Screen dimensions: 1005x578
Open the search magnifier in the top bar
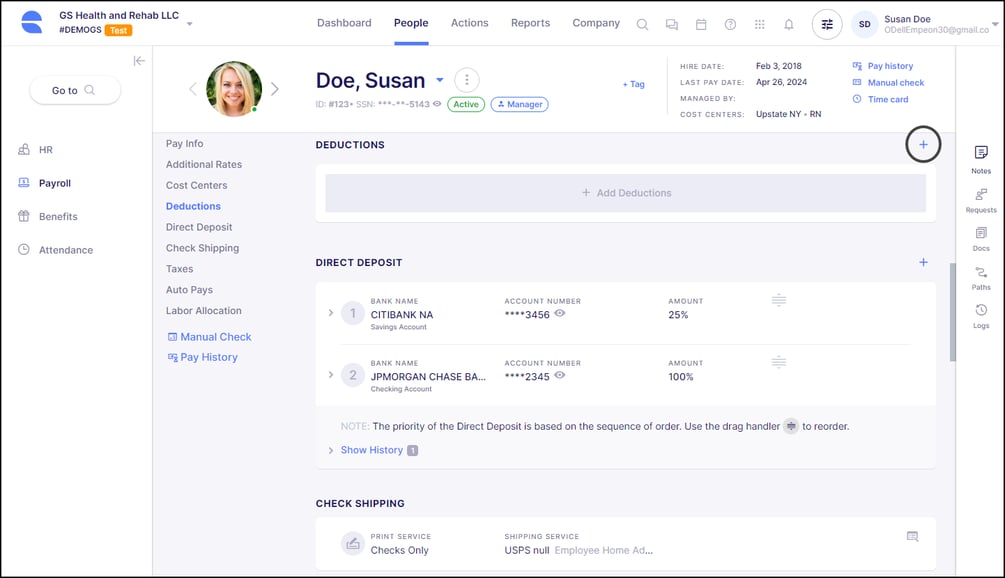tap(641, 23)
